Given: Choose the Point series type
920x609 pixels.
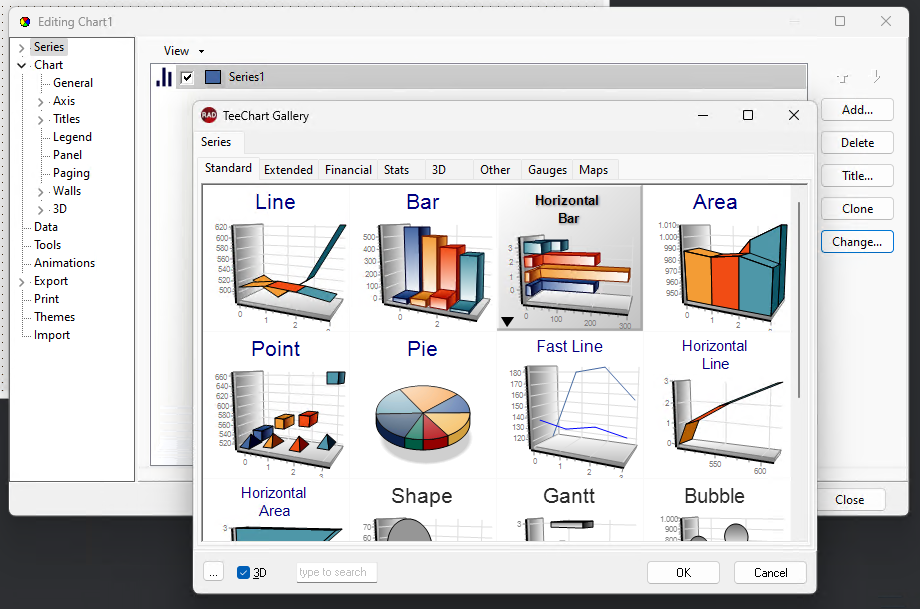Looking at the screenshot, I should click(276, 405).
